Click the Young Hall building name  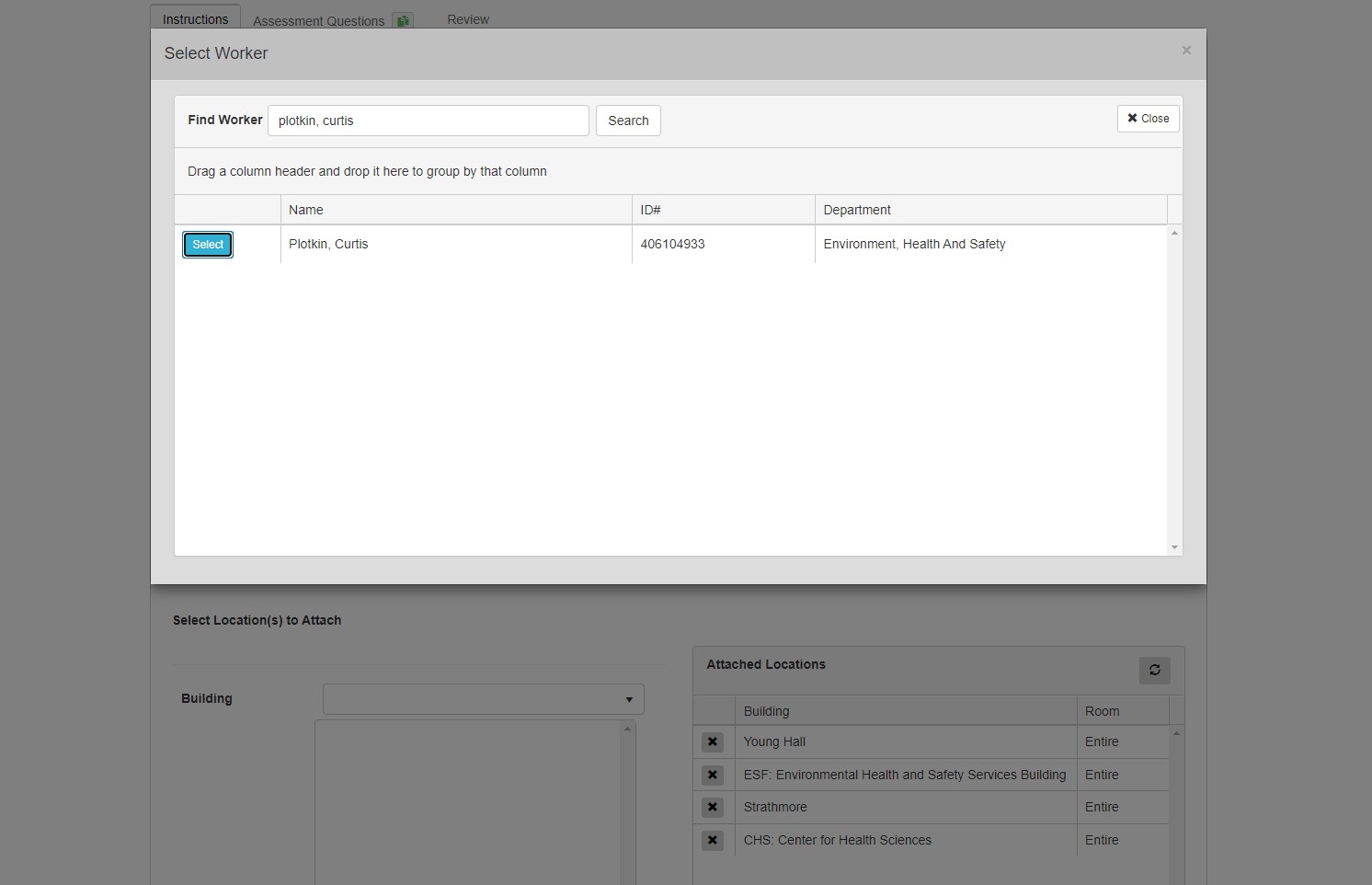coord(774,741)
